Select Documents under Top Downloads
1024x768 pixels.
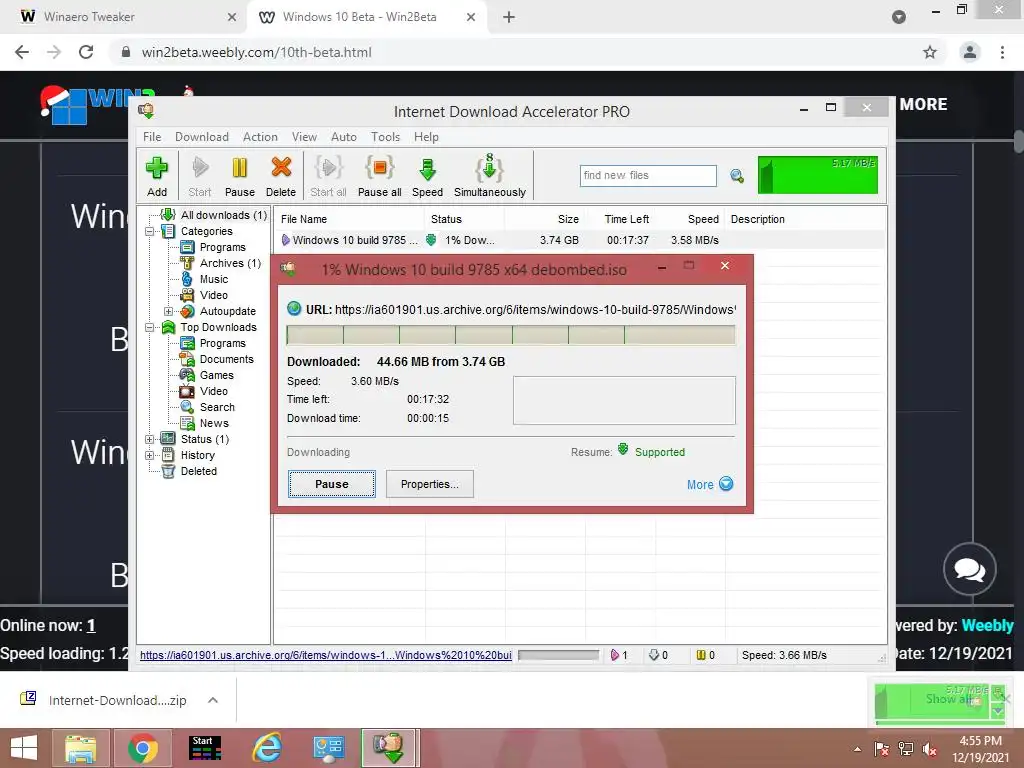[x=227, y=359]
